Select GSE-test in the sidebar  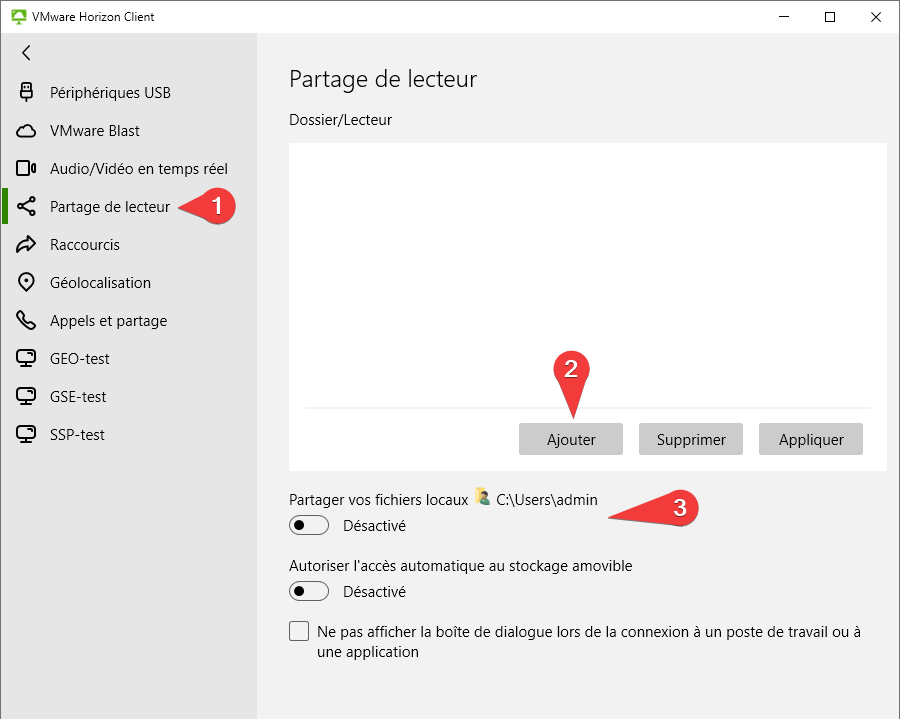(78, 397)
